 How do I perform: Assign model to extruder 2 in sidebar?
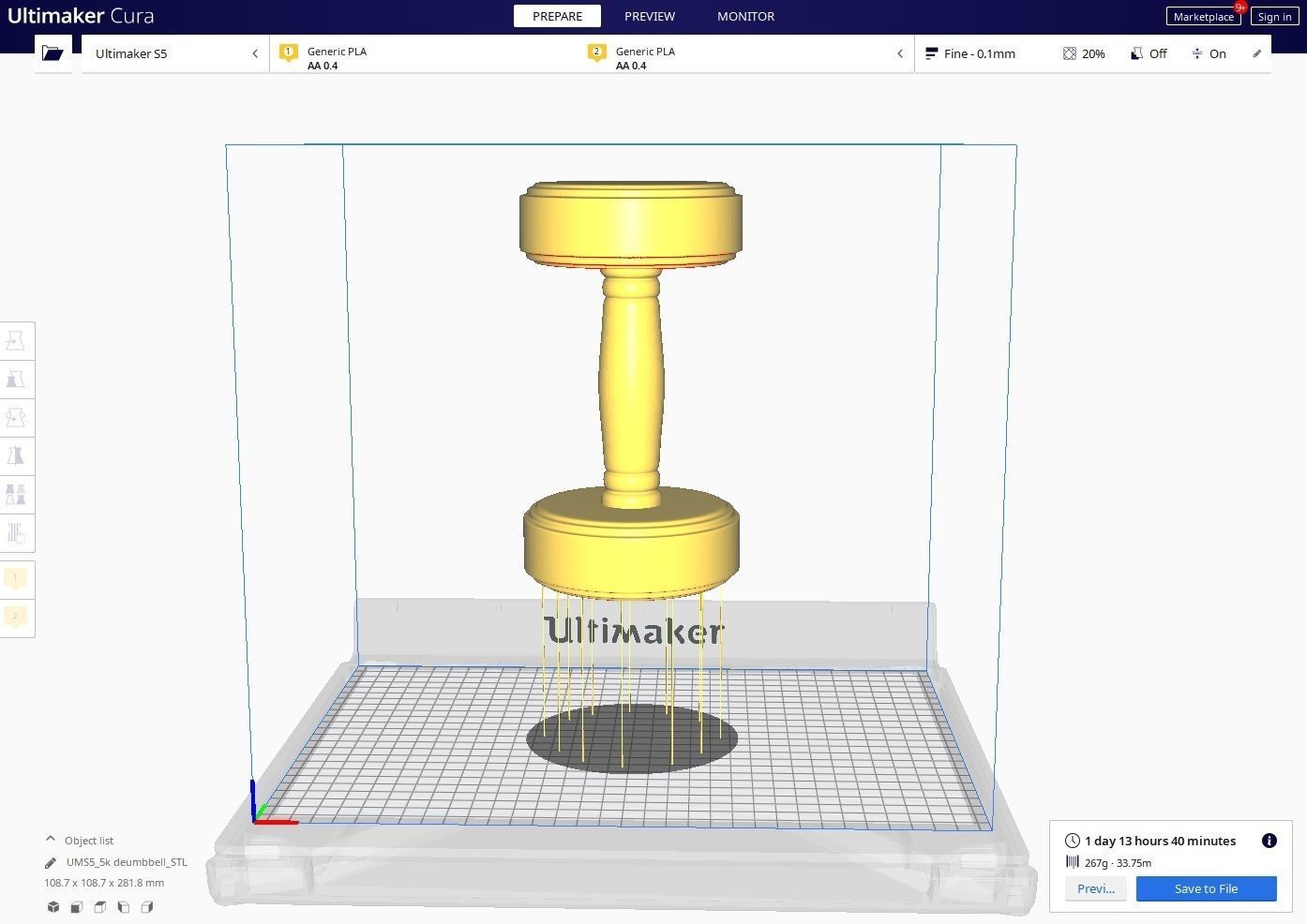(16, 618)
